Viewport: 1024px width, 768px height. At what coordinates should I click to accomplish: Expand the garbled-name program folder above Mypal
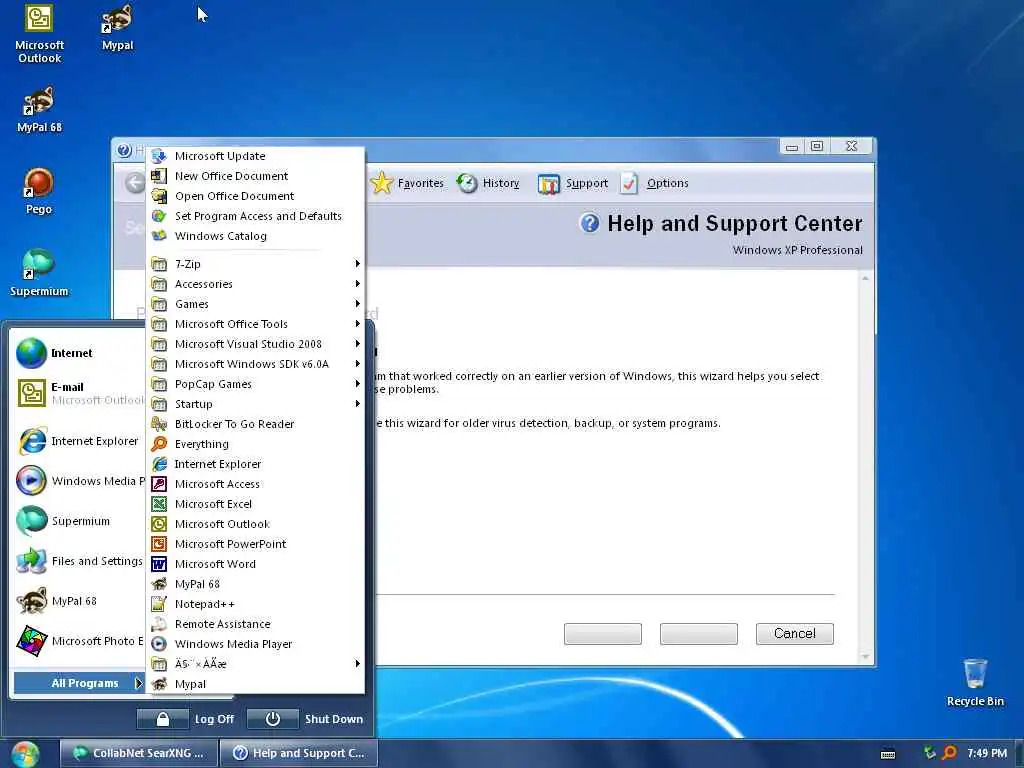pyautogui.click(x=255, y=664)
